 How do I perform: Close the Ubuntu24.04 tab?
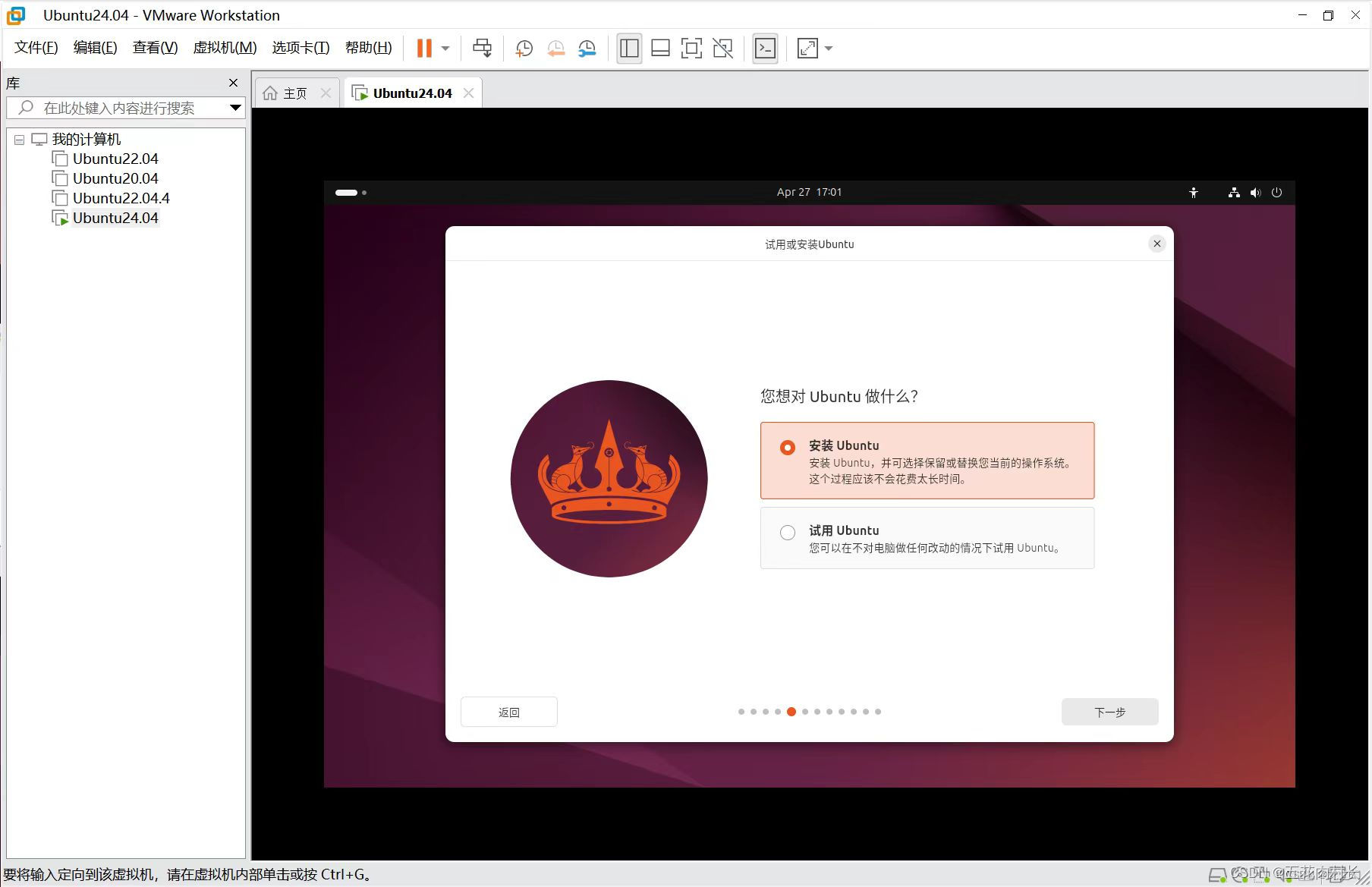click(468, 93)
